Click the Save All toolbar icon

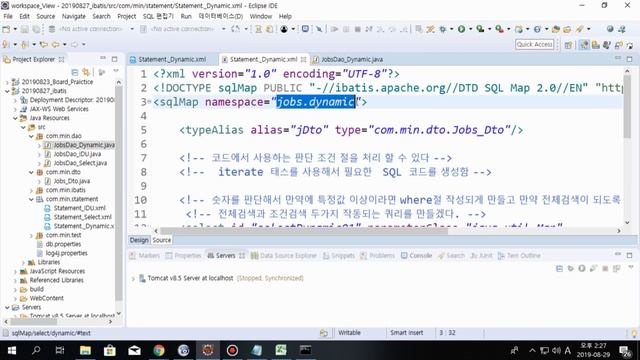tap(36, 29)
